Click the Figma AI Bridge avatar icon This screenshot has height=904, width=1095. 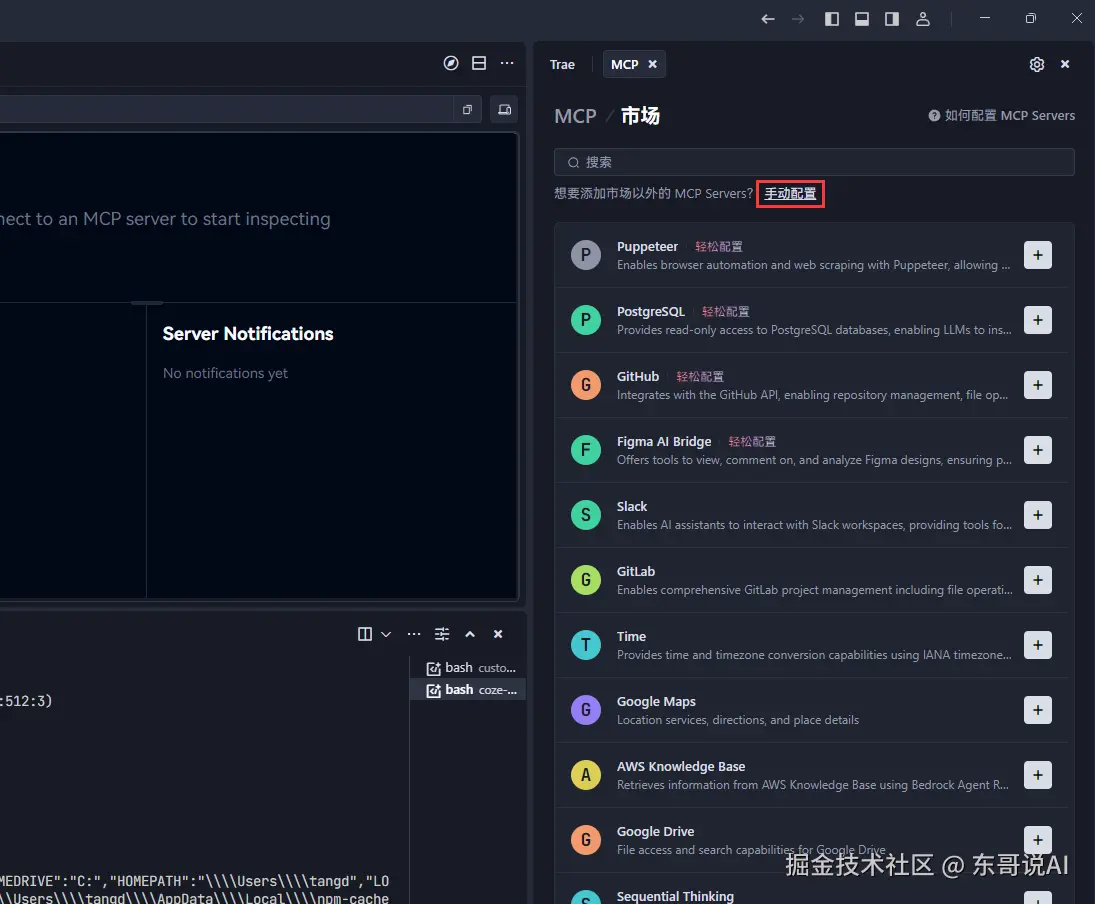tap(586, 450)
